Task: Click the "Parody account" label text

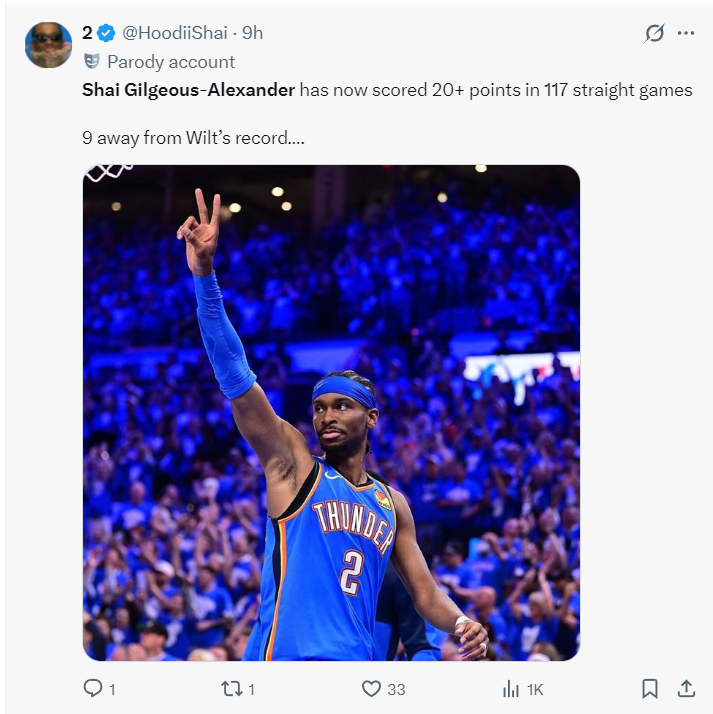Action: pyautogui.click(x=171, y=61)
